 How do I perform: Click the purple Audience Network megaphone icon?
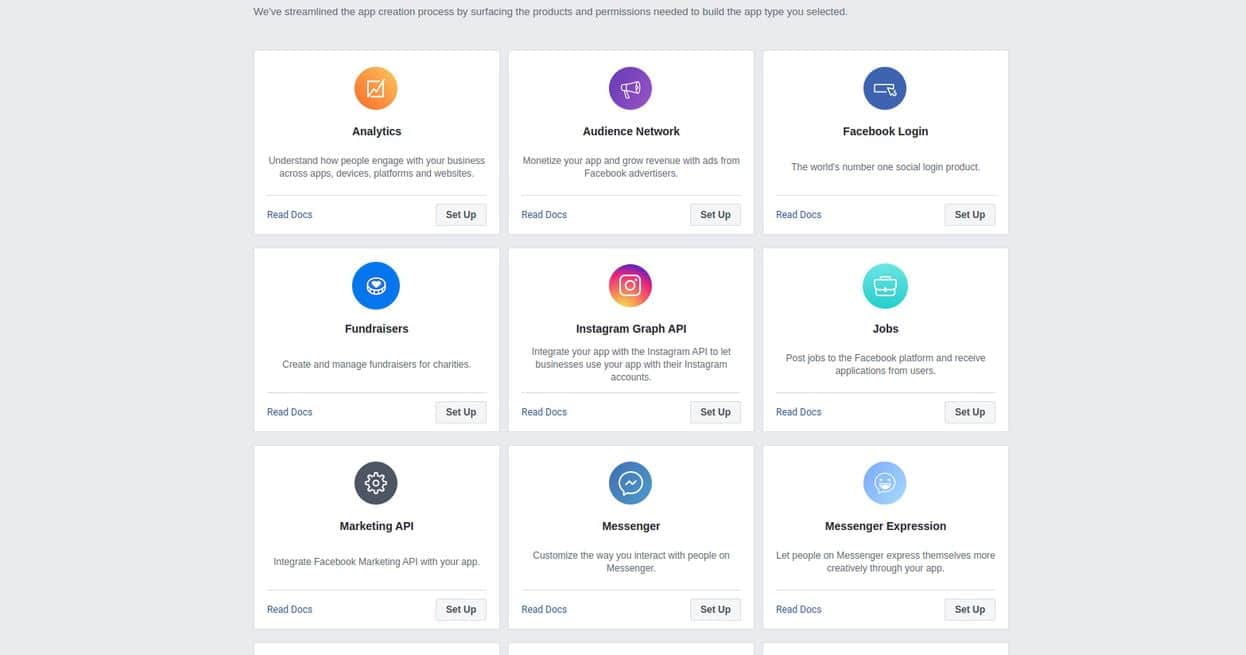630,88
